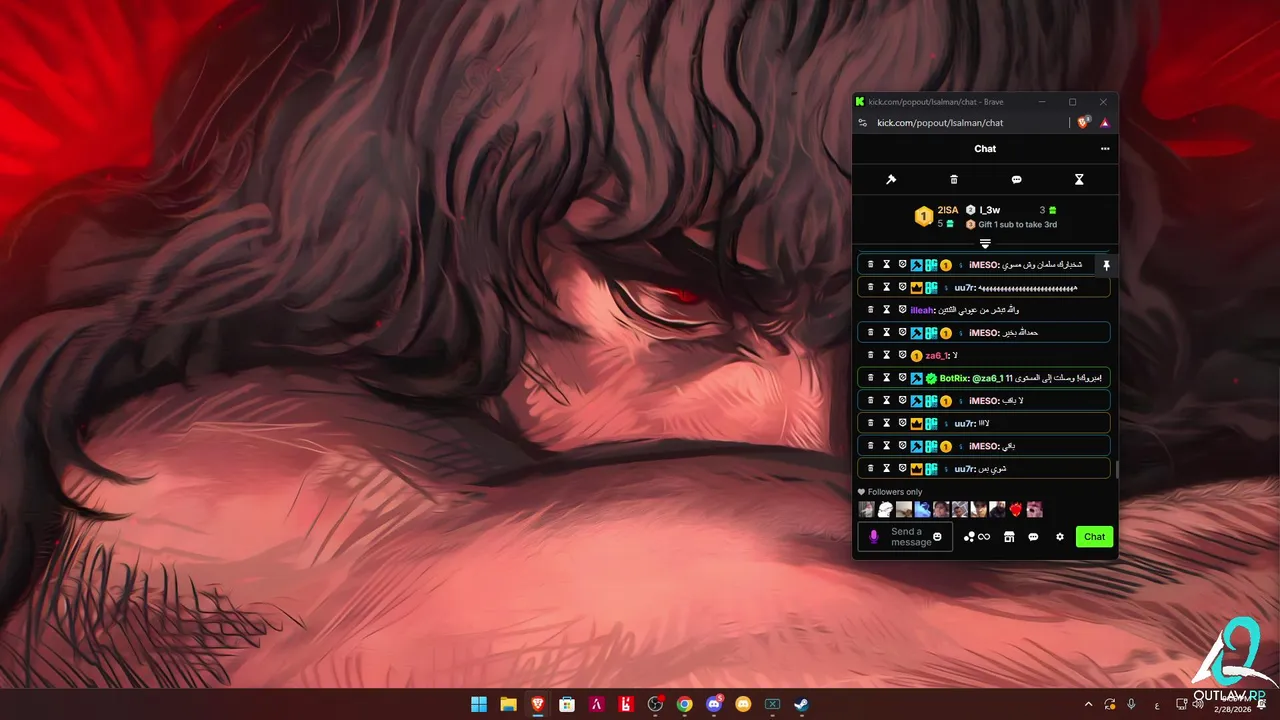
Task: Delete the BotRix message with its trash icon
Action: coord(870,378)
